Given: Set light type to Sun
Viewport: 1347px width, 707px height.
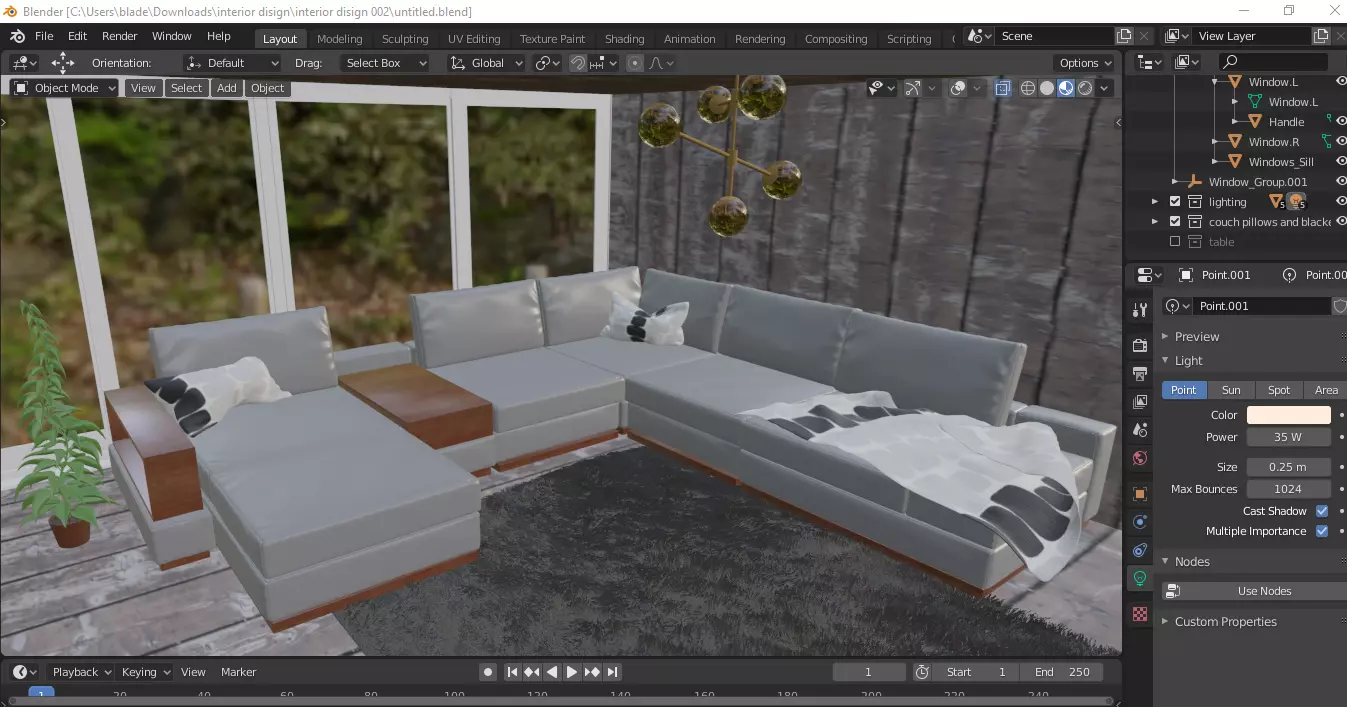Looking at the screenshot, I should tap(1231, 390).
